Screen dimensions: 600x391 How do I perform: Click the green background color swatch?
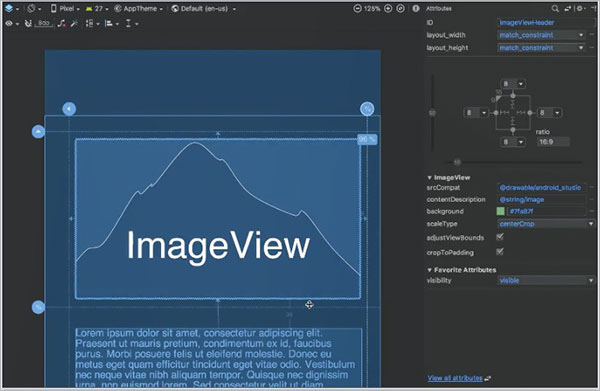coord(501,211)
